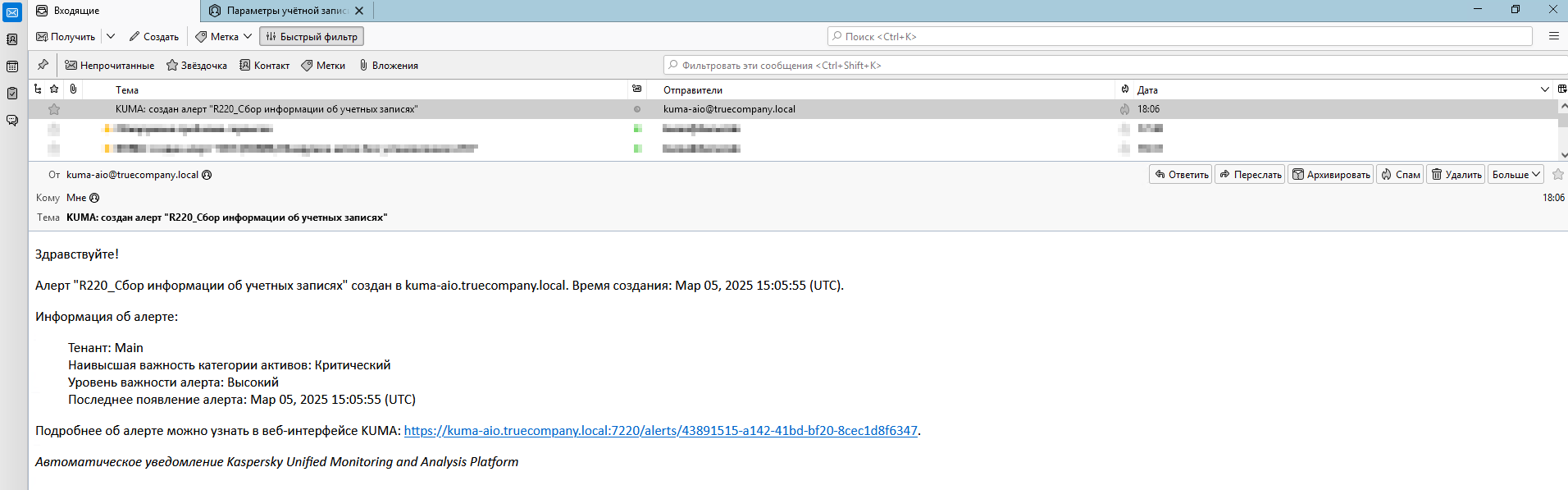Click the read status column header icon
This screenshot has width=1568, height=490.
click(637, 89)
